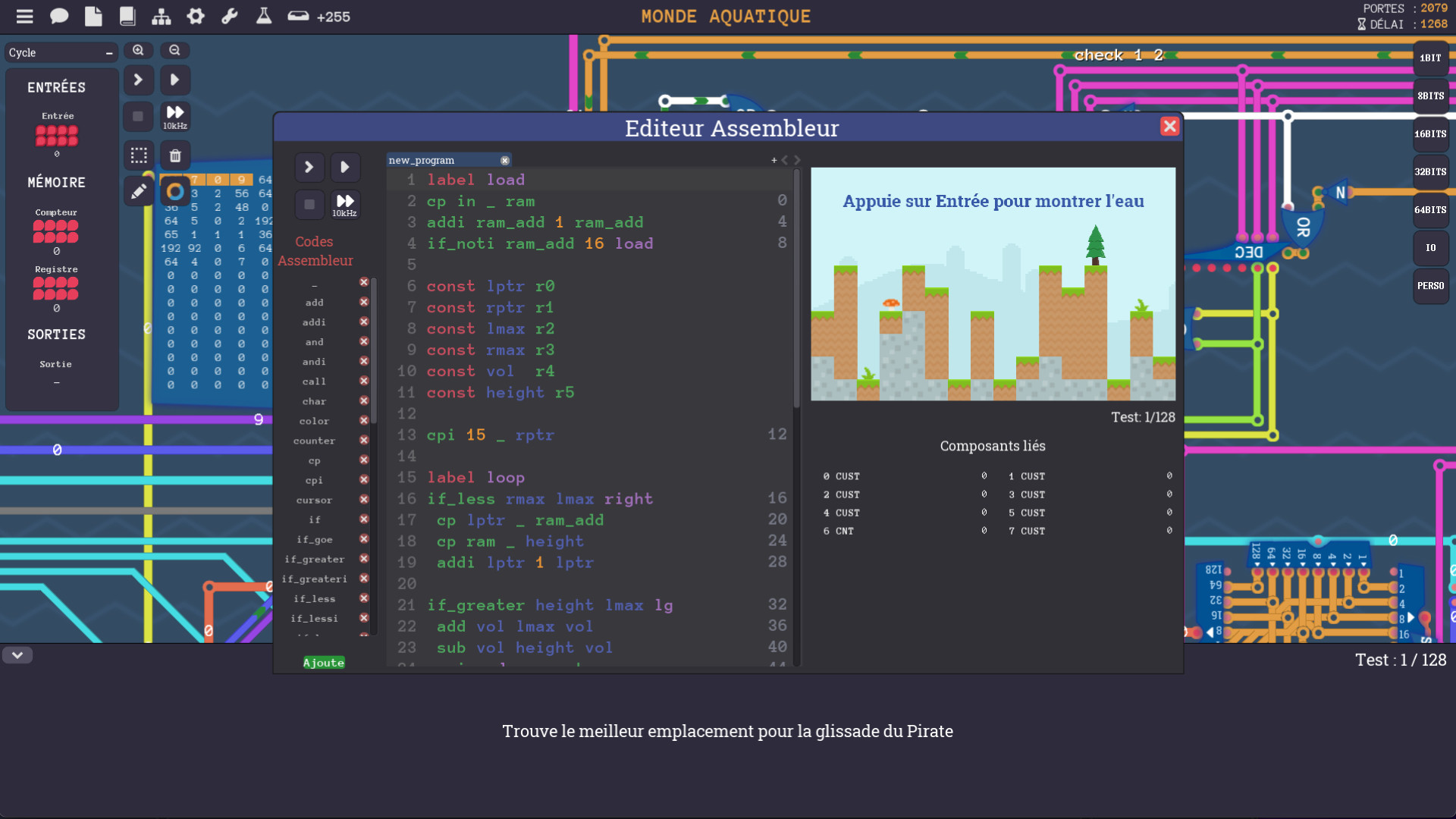Select the dashed rectangle selection tool
Image resolution: width=1456 pixels, height=819 pixels.
(139, 155)
